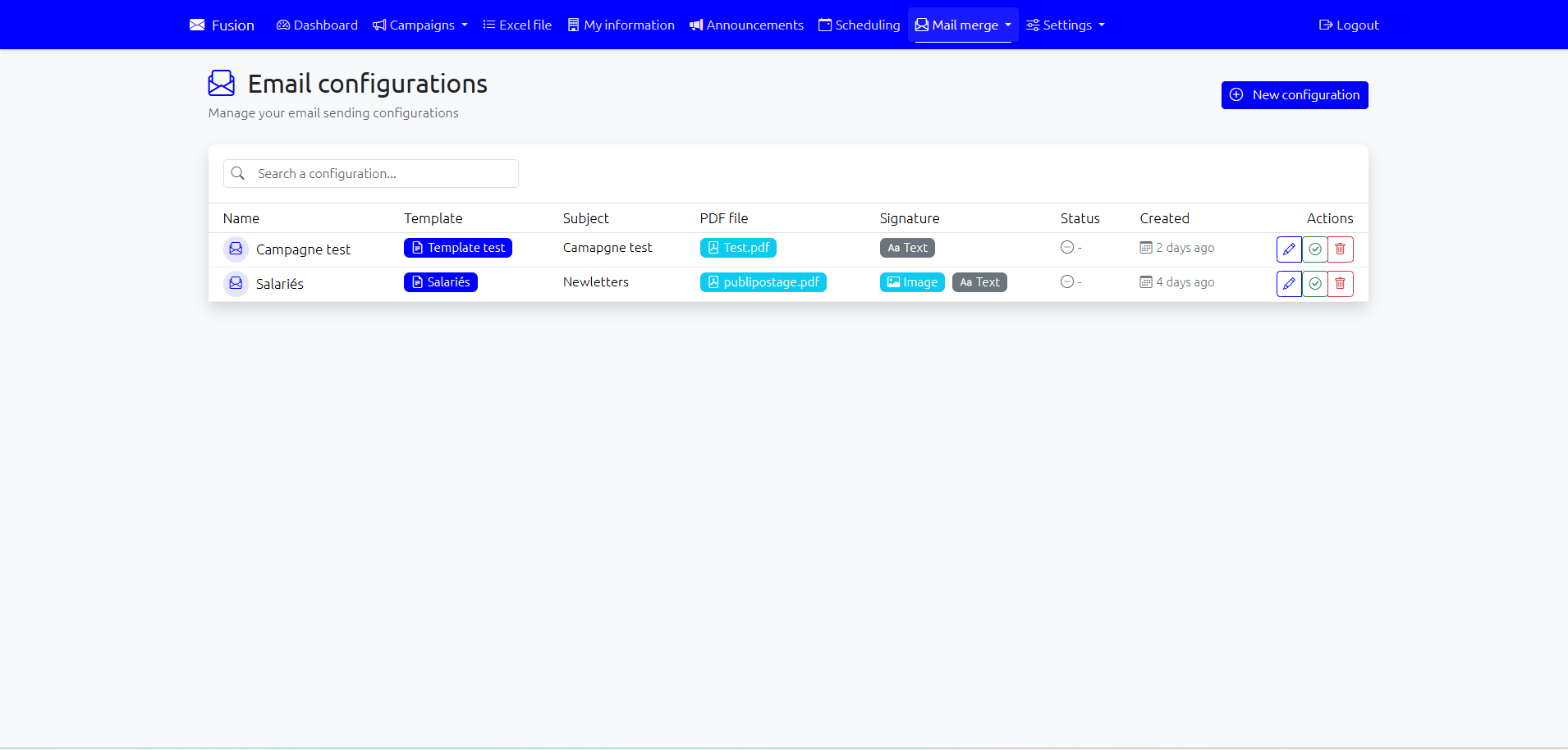Open the Settings dropdown menu
This screenshot has height=750, width=1568.
(x=1066, y=25)
